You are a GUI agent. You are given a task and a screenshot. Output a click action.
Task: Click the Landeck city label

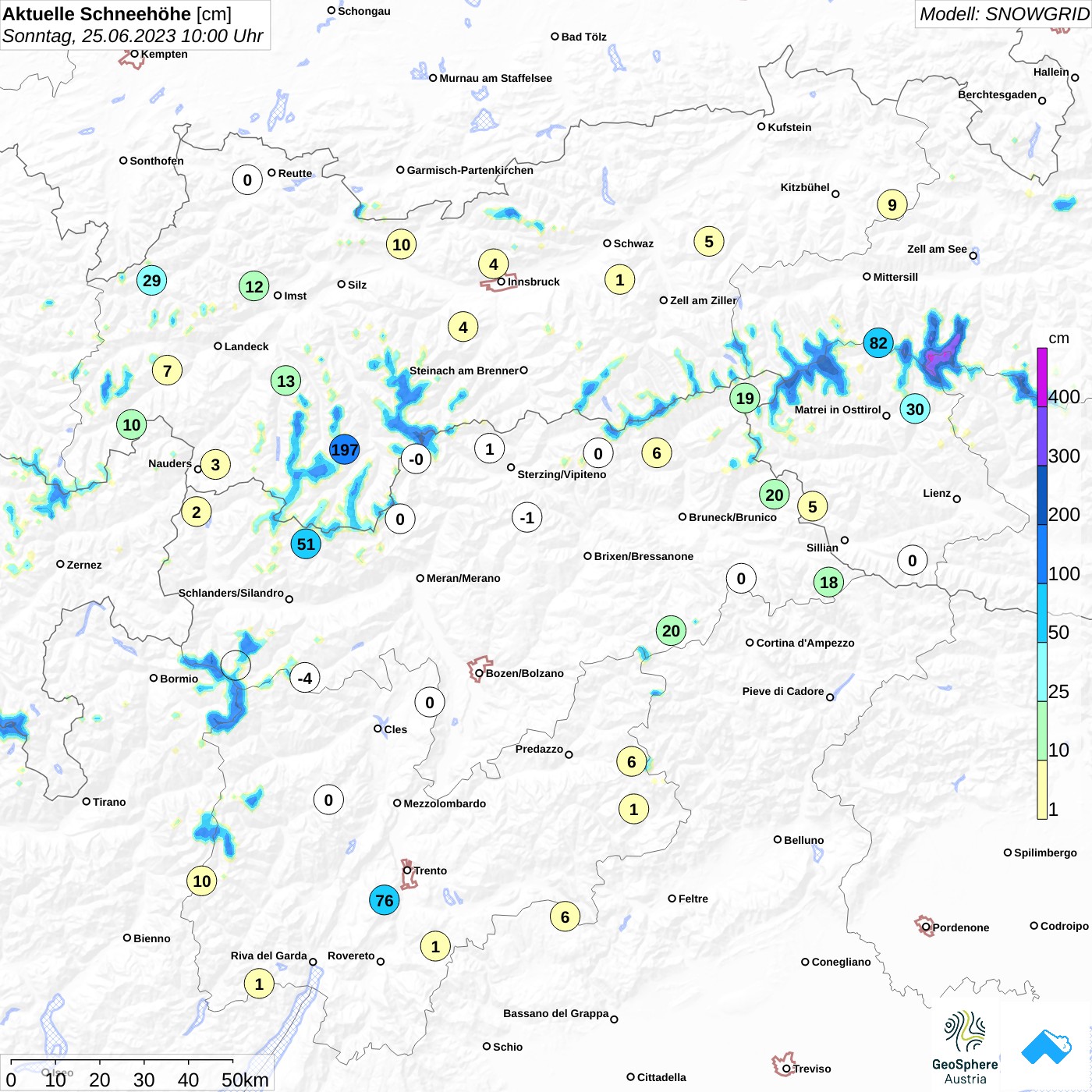pos(246,346)
